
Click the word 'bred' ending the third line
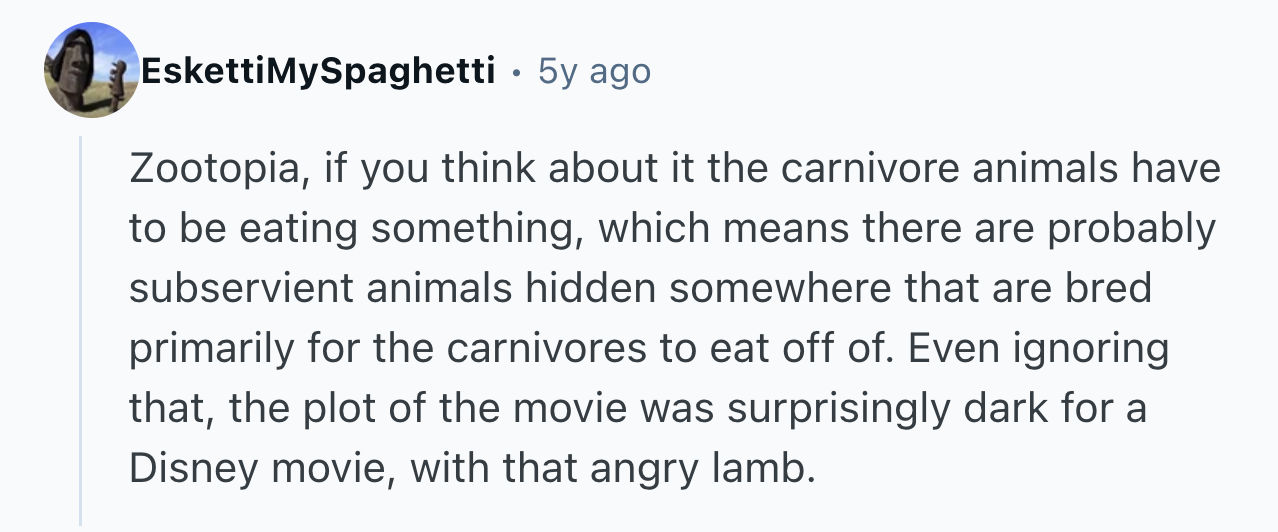click(x=1116, y=289)
